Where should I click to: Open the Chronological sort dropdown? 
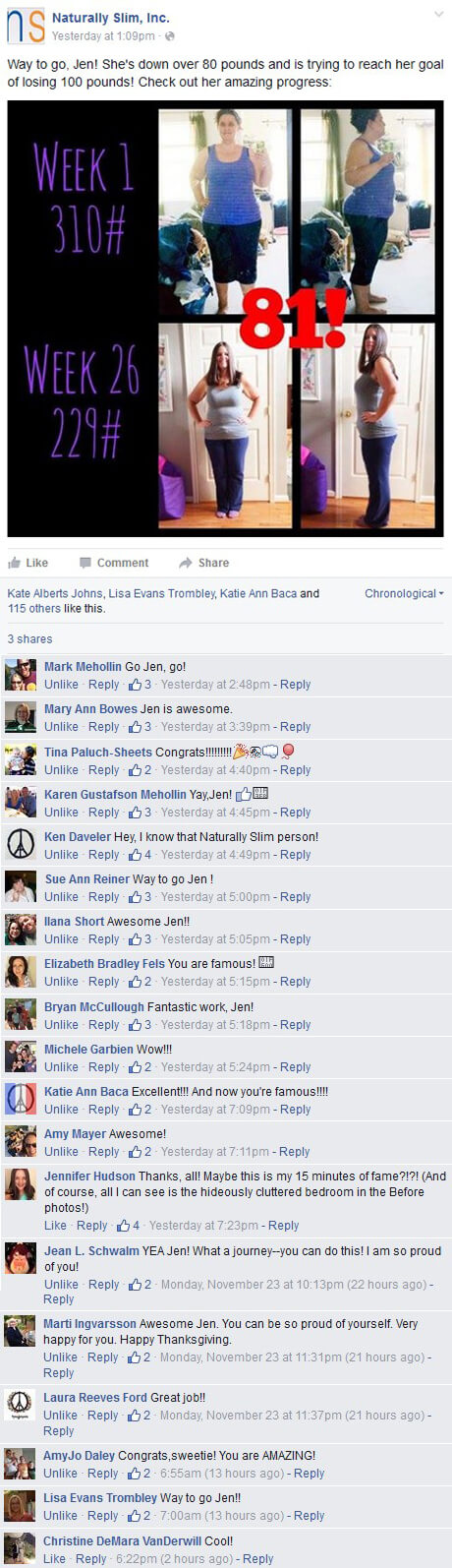(x=404, y=593)
